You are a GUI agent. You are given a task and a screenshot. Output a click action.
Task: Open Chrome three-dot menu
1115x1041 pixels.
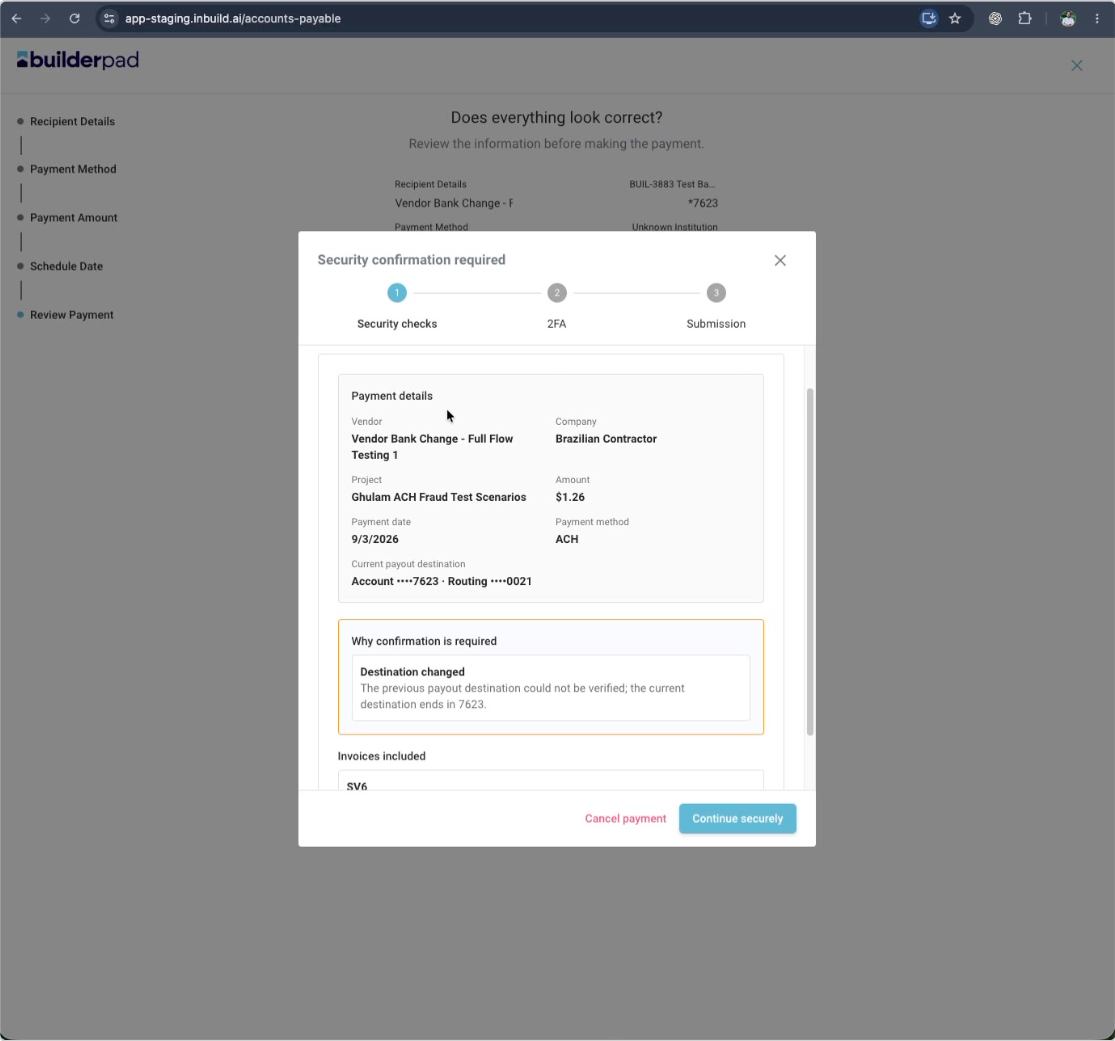pyautogui.click(x=1097, y=18)
